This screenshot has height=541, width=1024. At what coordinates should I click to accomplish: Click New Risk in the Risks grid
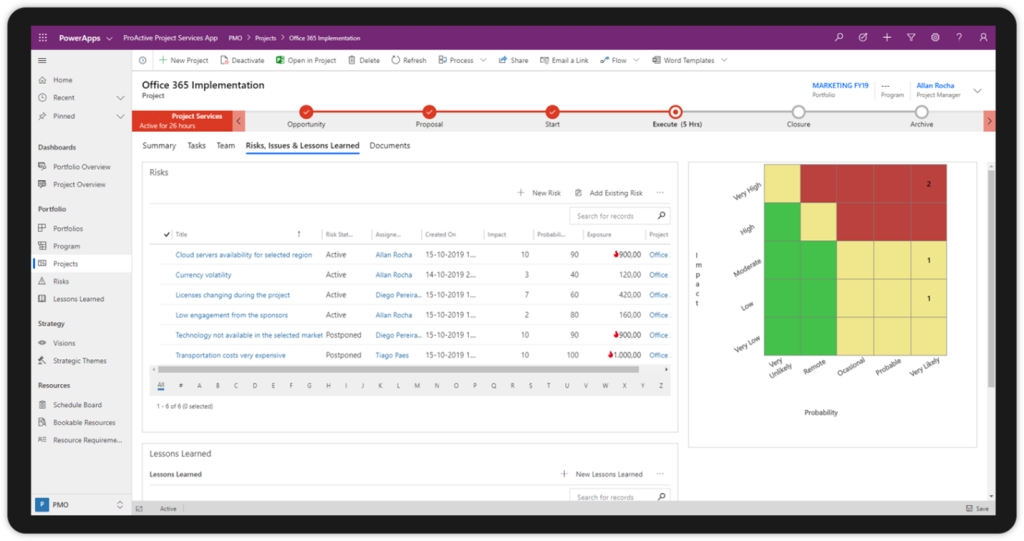539,193
